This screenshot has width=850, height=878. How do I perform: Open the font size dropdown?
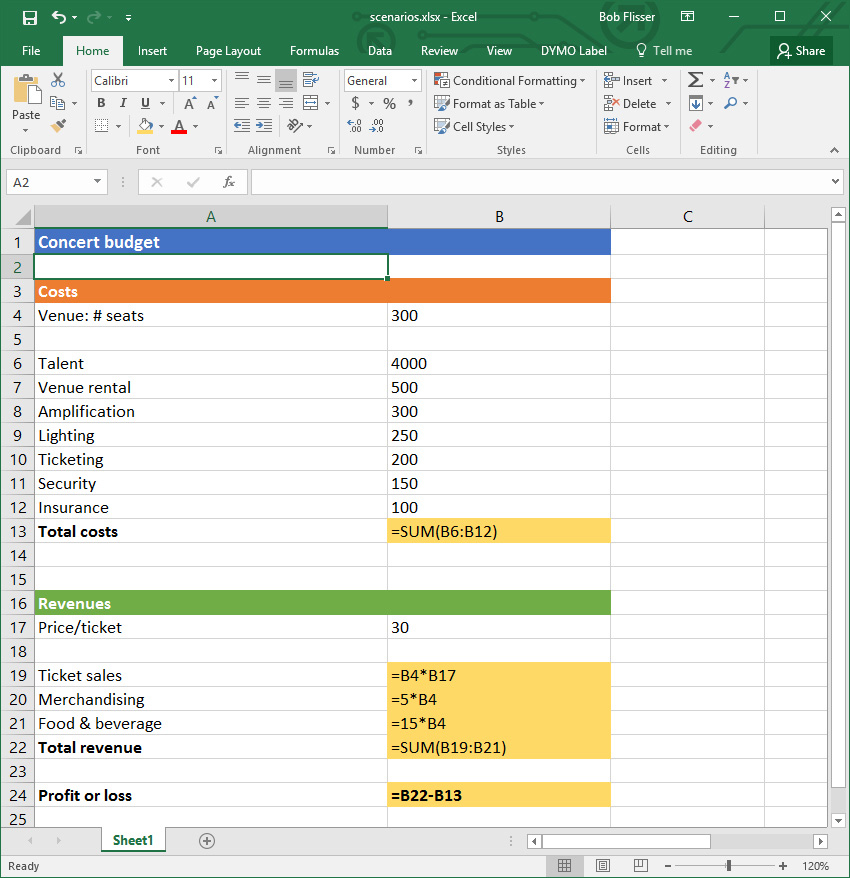(214, 81)
